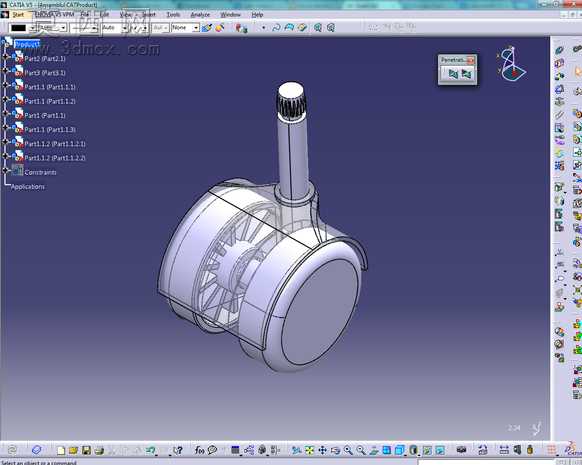
Task: Open the layer None dropdown
Action: point(196,28)
